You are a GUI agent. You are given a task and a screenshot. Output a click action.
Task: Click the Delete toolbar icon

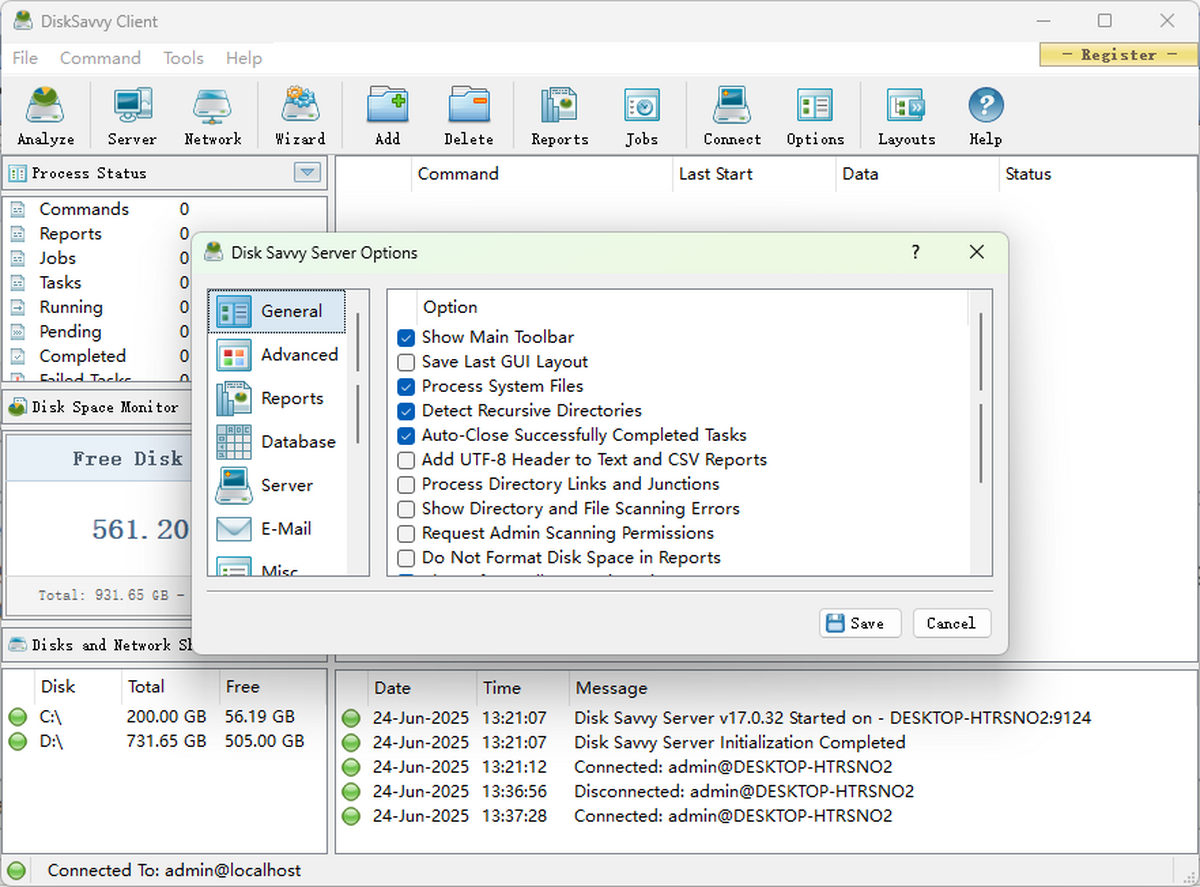coord(468,113)
